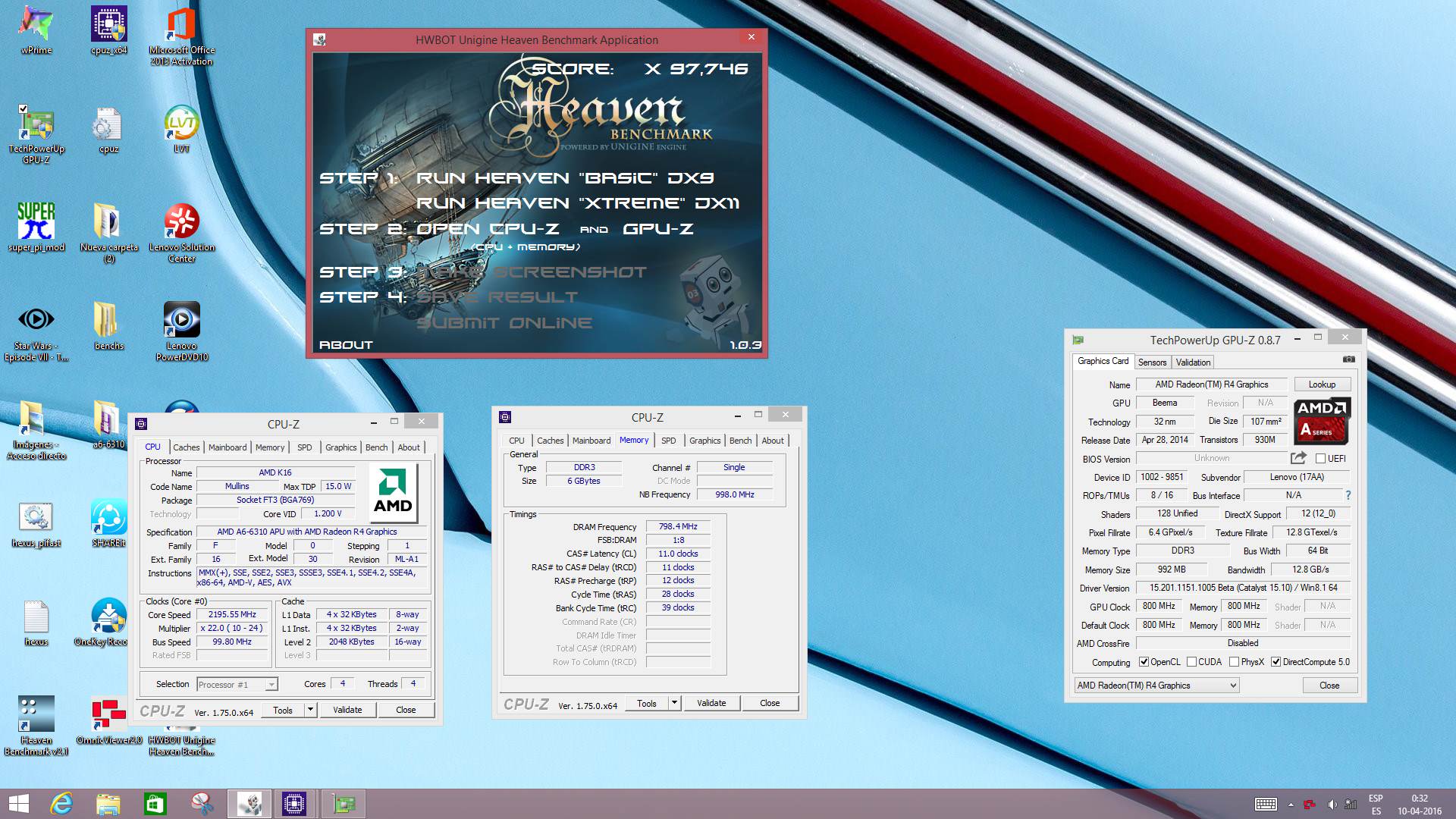
Task: Toggle the PhysX checkbox in GPU-Z
Action: [x=1234, y=662]
